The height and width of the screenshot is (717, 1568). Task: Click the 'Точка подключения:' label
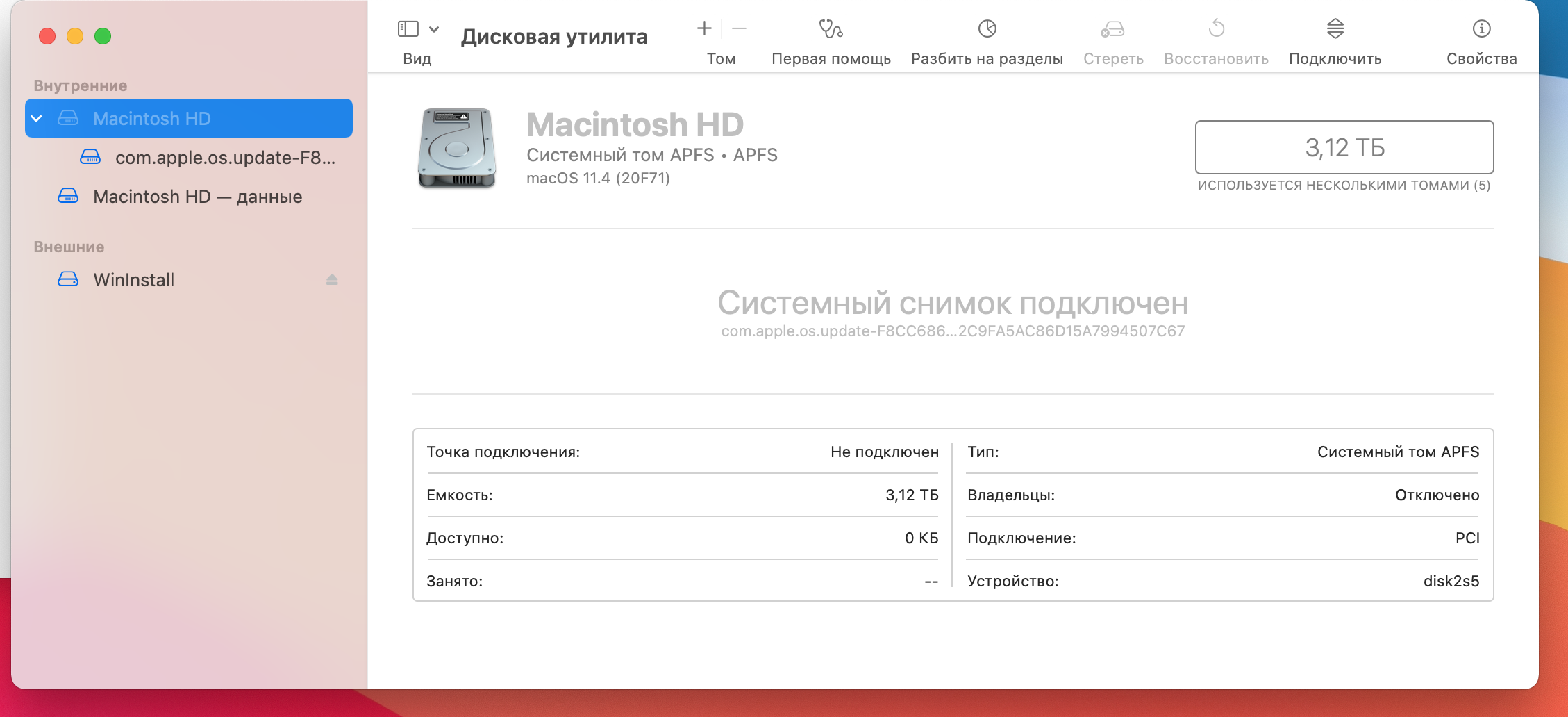(503, 452)
